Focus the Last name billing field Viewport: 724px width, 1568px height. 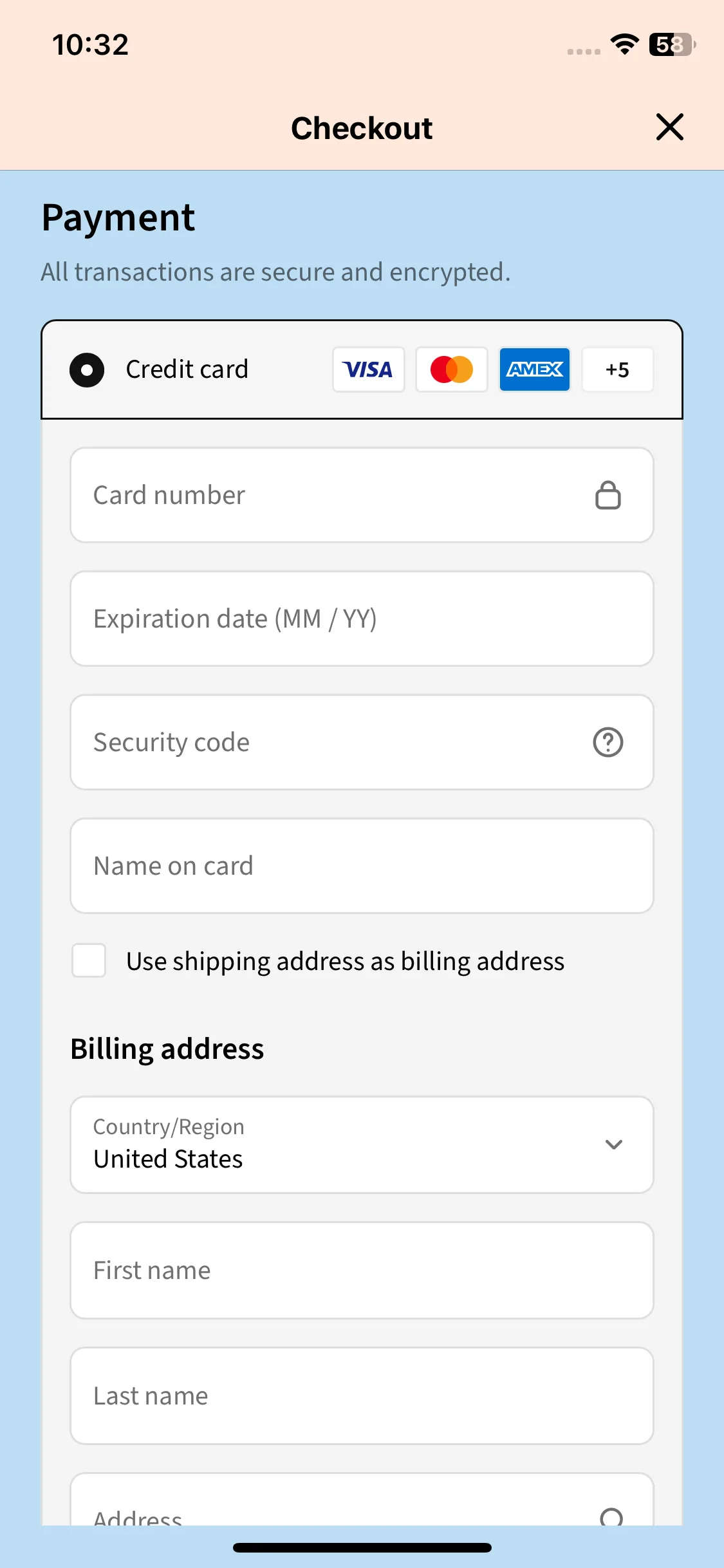362,1396
